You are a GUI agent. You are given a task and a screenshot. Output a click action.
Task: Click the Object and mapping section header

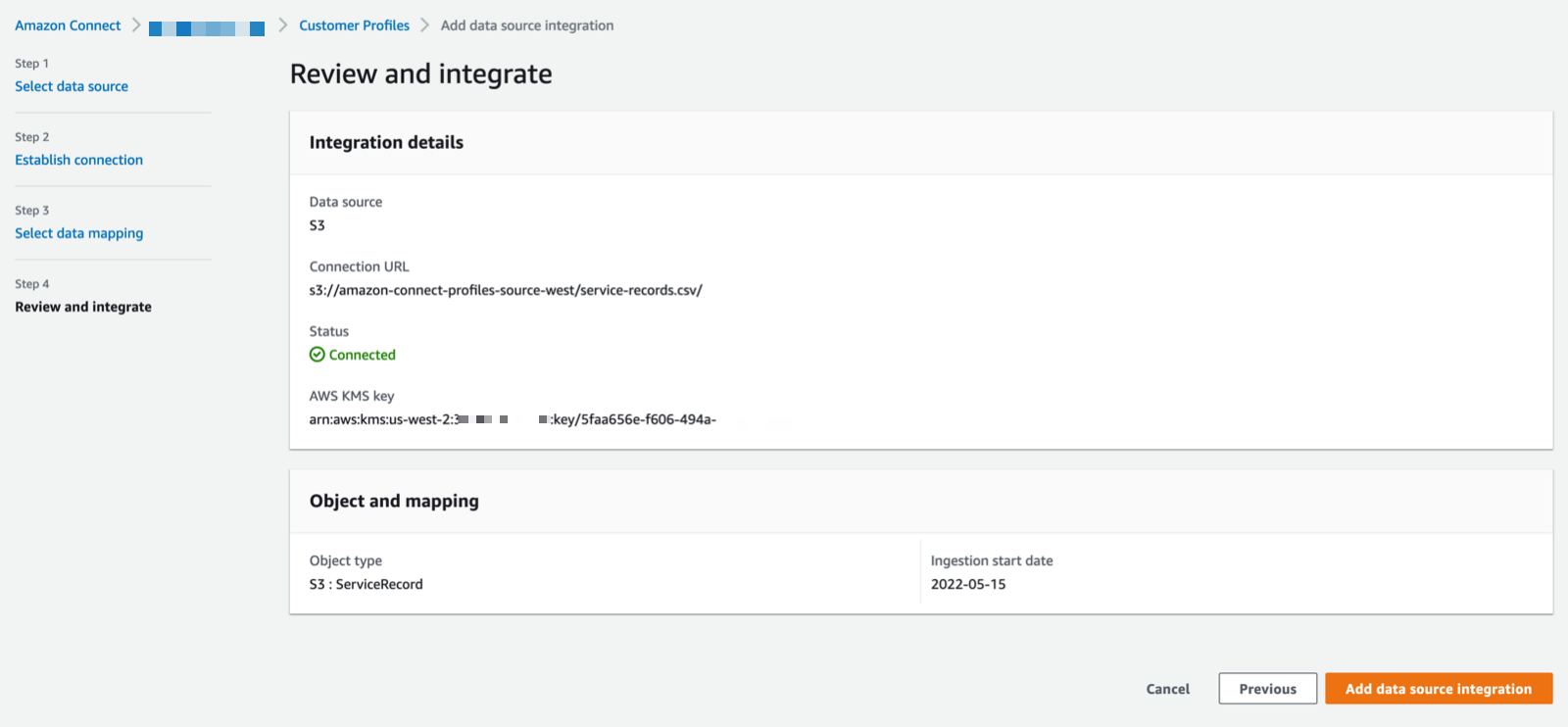click(x=394, y=501)
